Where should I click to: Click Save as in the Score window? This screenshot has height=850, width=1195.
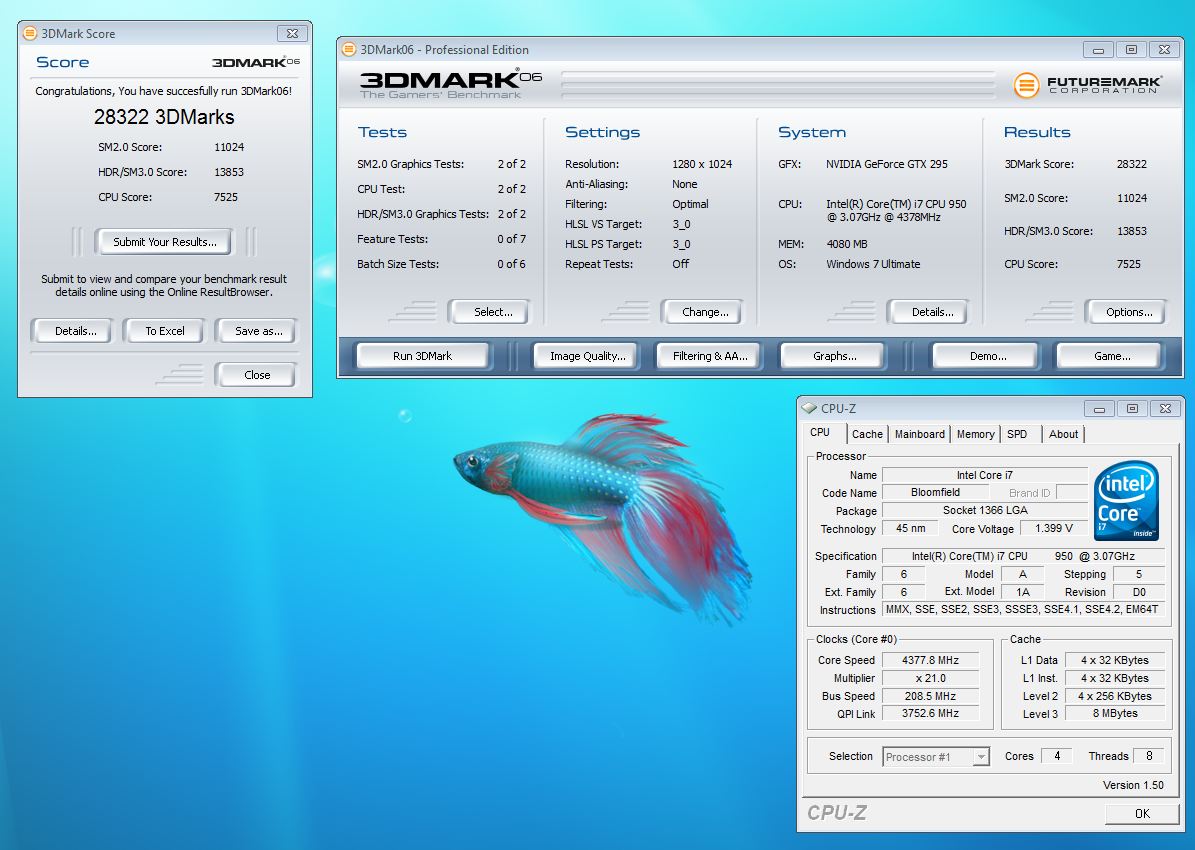[x=258, y=331]
